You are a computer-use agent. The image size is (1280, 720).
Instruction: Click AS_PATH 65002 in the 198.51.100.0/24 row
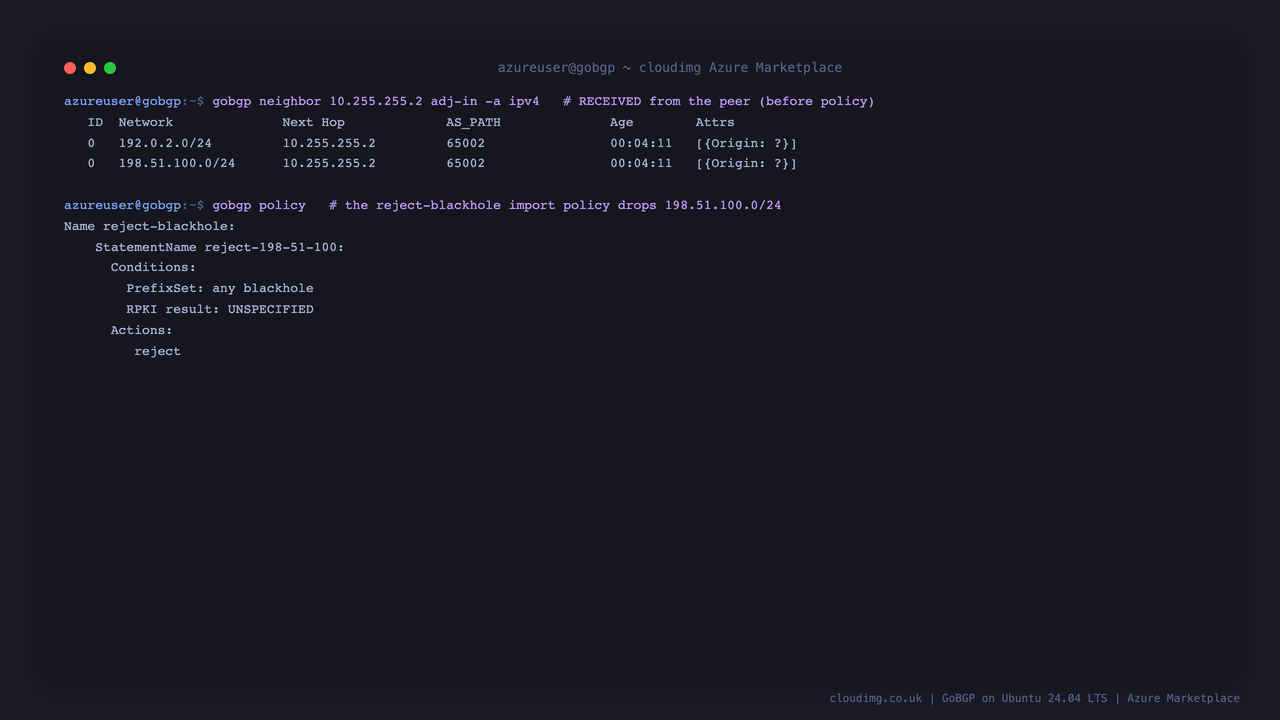(466, 163)
